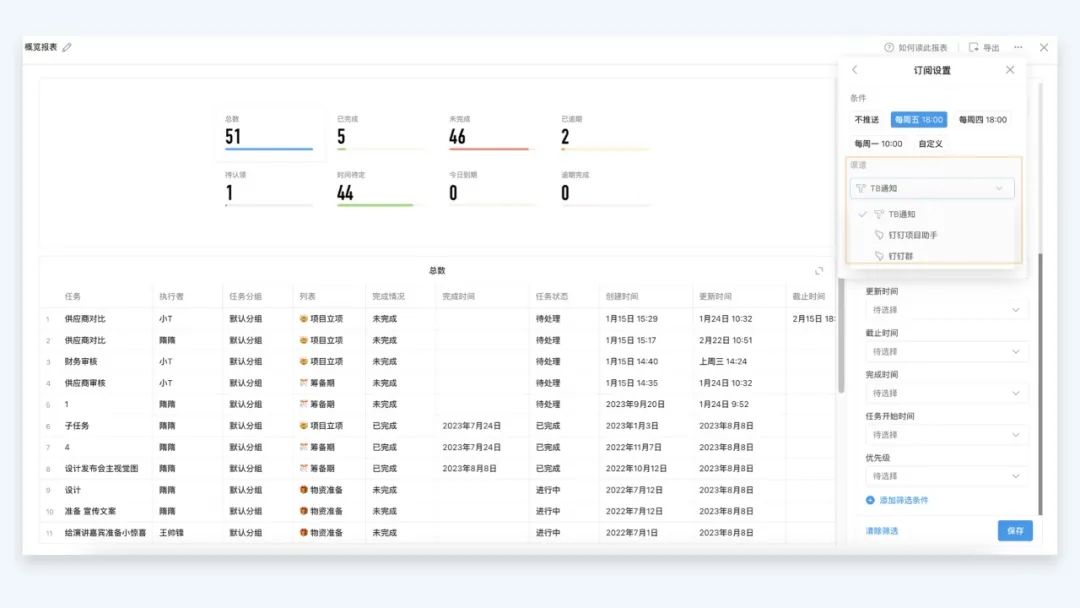Click assignee 王帅锋 in row 11
Screen dimensions: 1080x608
(x=172, y=532)
